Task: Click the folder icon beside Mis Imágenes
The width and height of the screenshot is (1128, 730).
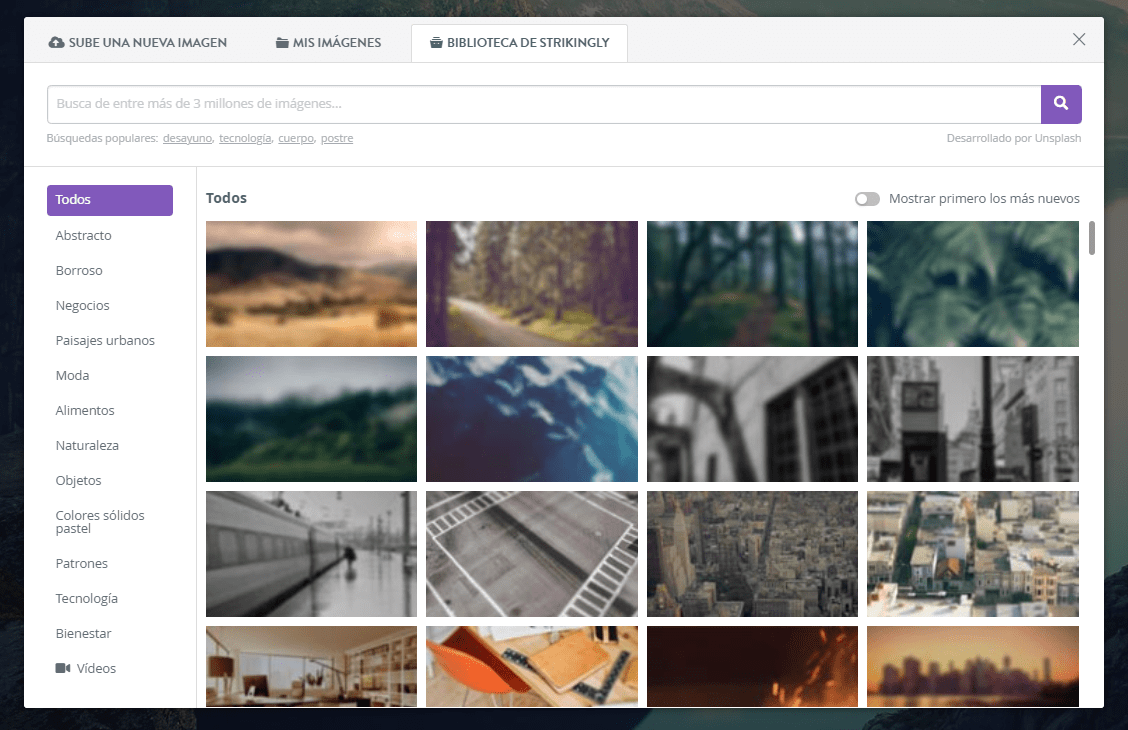Action: point(282,42)
